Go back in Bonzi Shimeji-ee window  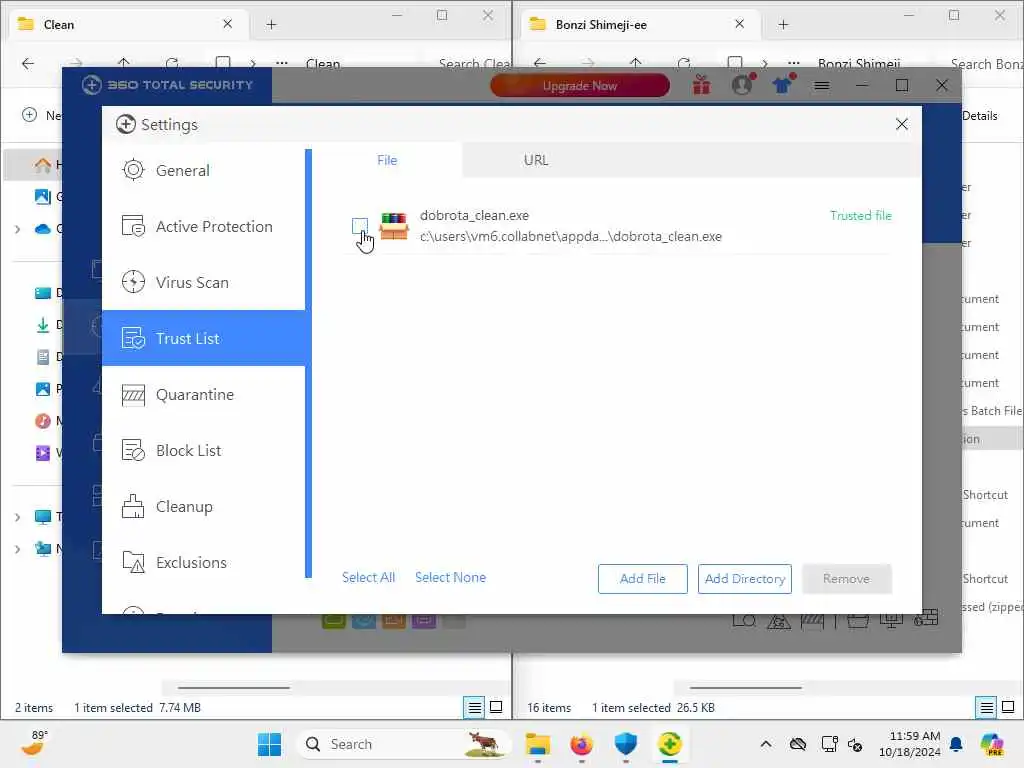(x=539, y=63)
